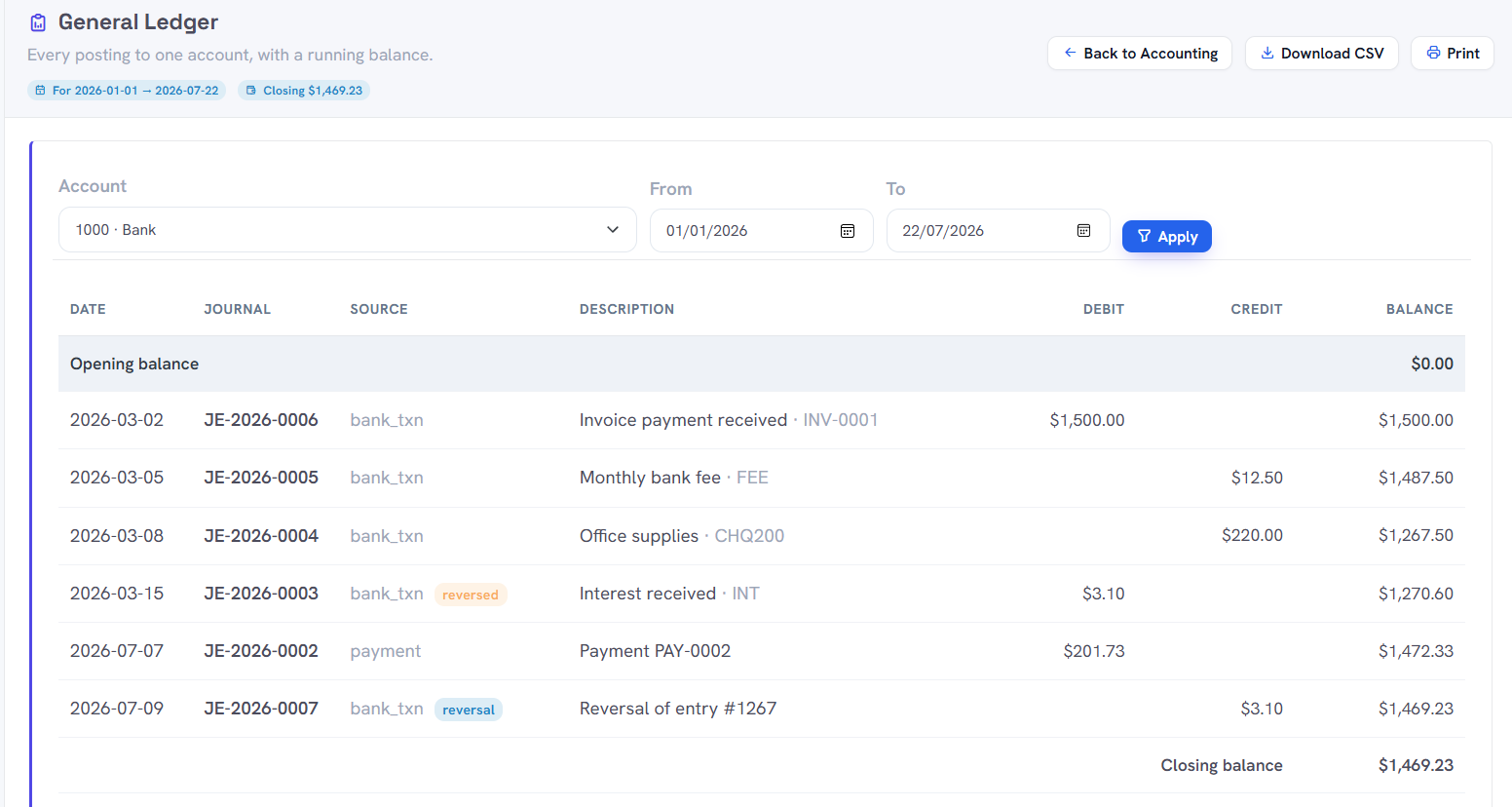Viewport: 1512px width, 807px height.
Task: Click the Apply filter button
Action: 1167,237
